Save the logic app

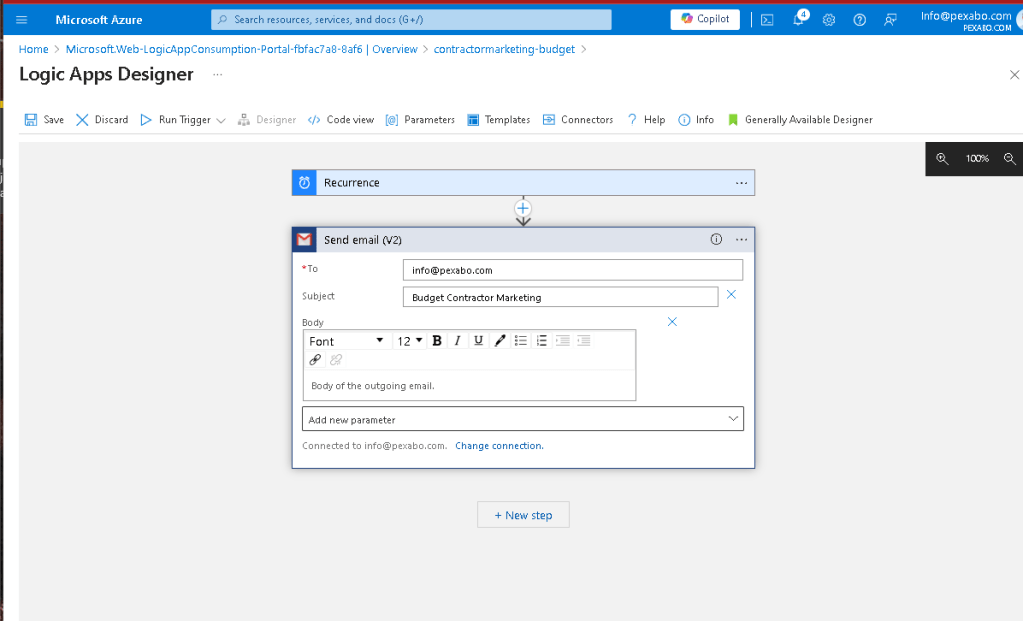click(44, 120)
